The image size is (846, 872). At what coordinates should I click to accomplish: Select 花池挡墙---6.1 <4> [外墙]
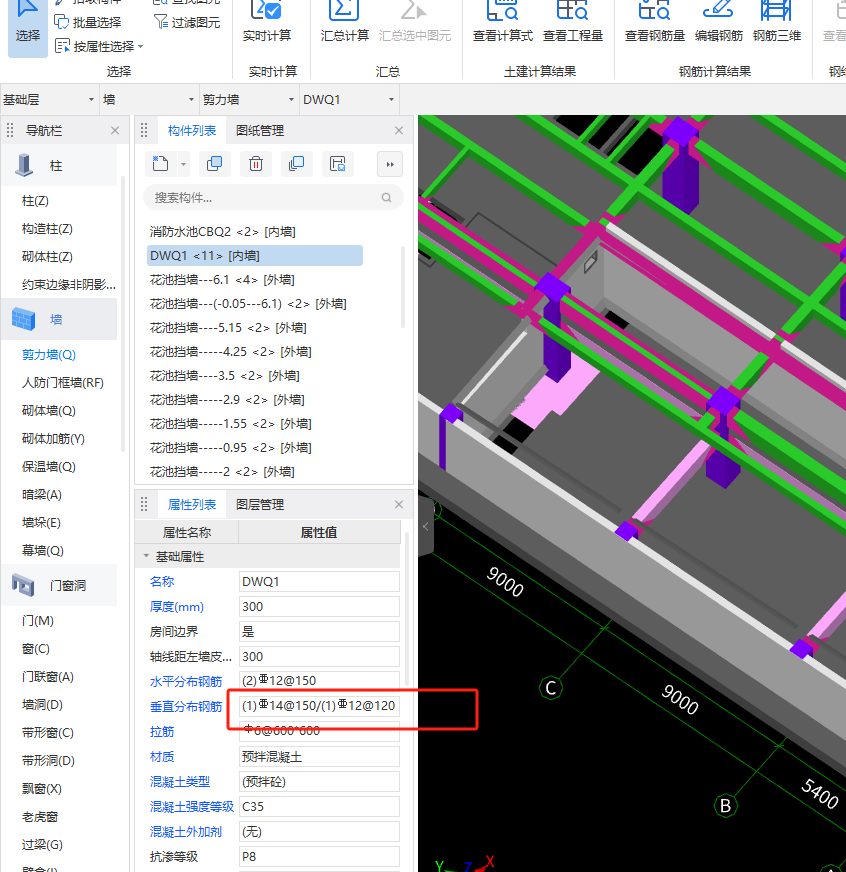pyautogui.click(x=222, y=280)
